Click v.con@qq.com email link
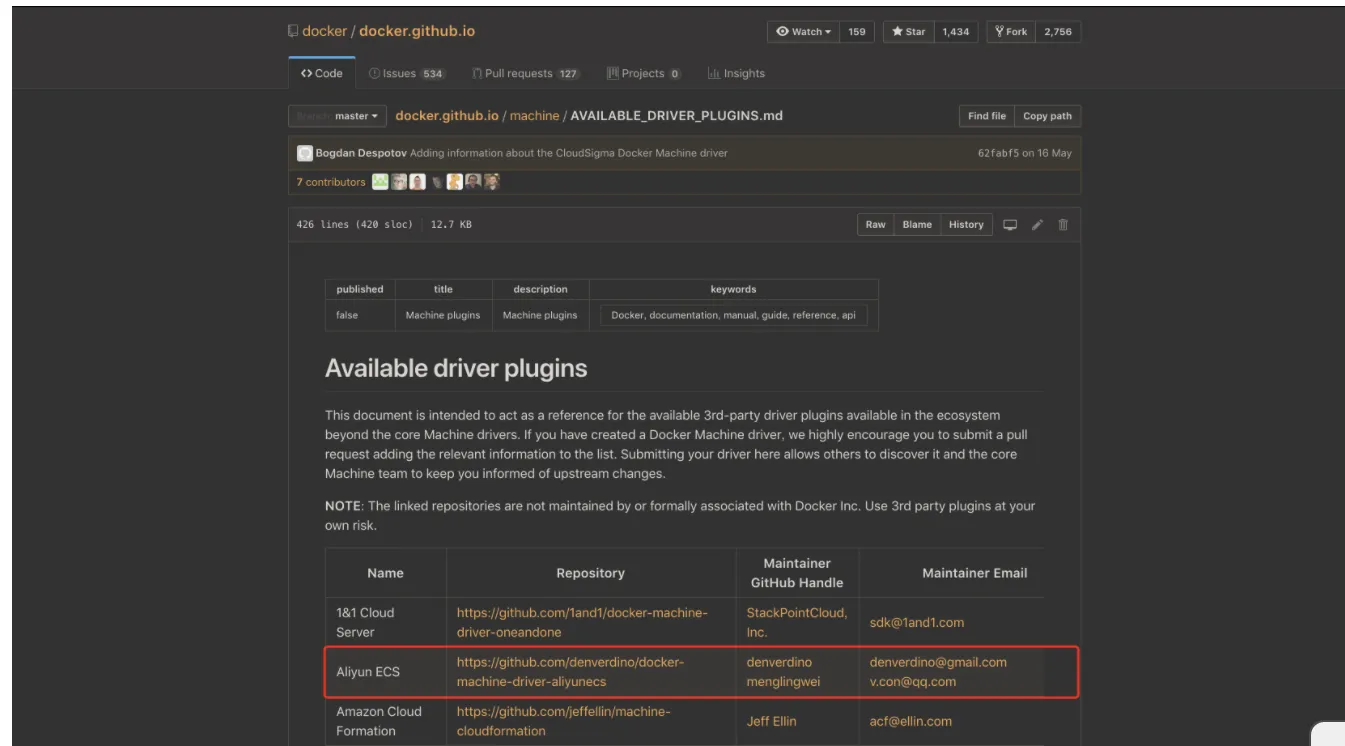 tap(913, 682)
